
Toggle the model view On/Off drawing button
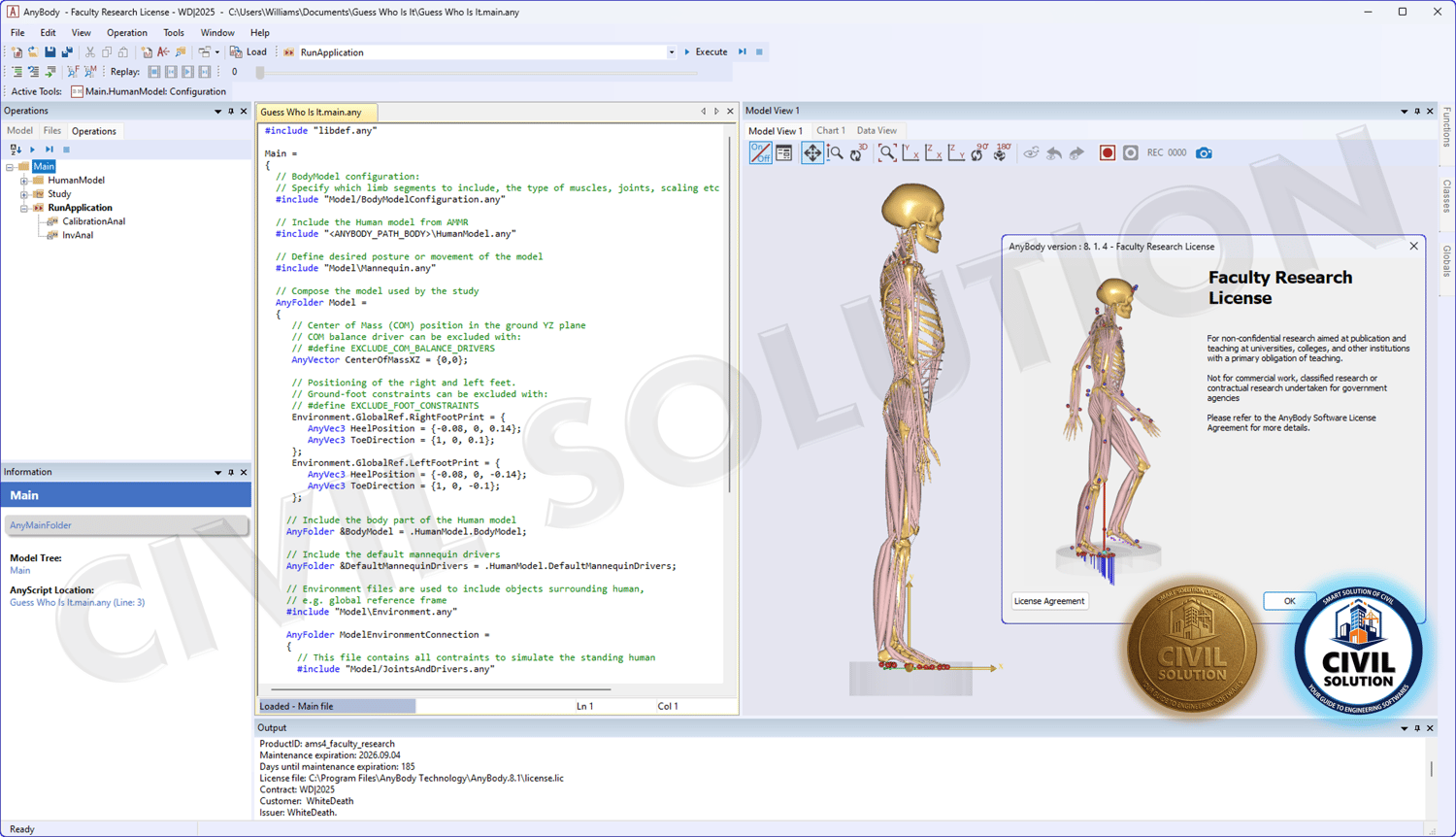760,152
